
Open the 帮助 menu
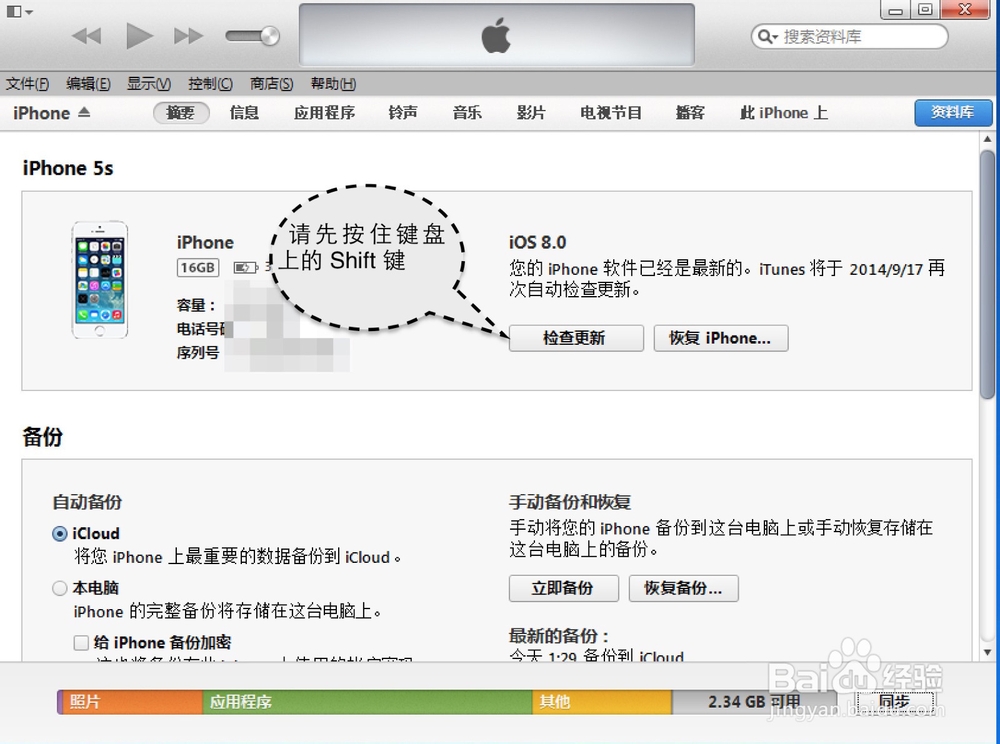point(332,83)
